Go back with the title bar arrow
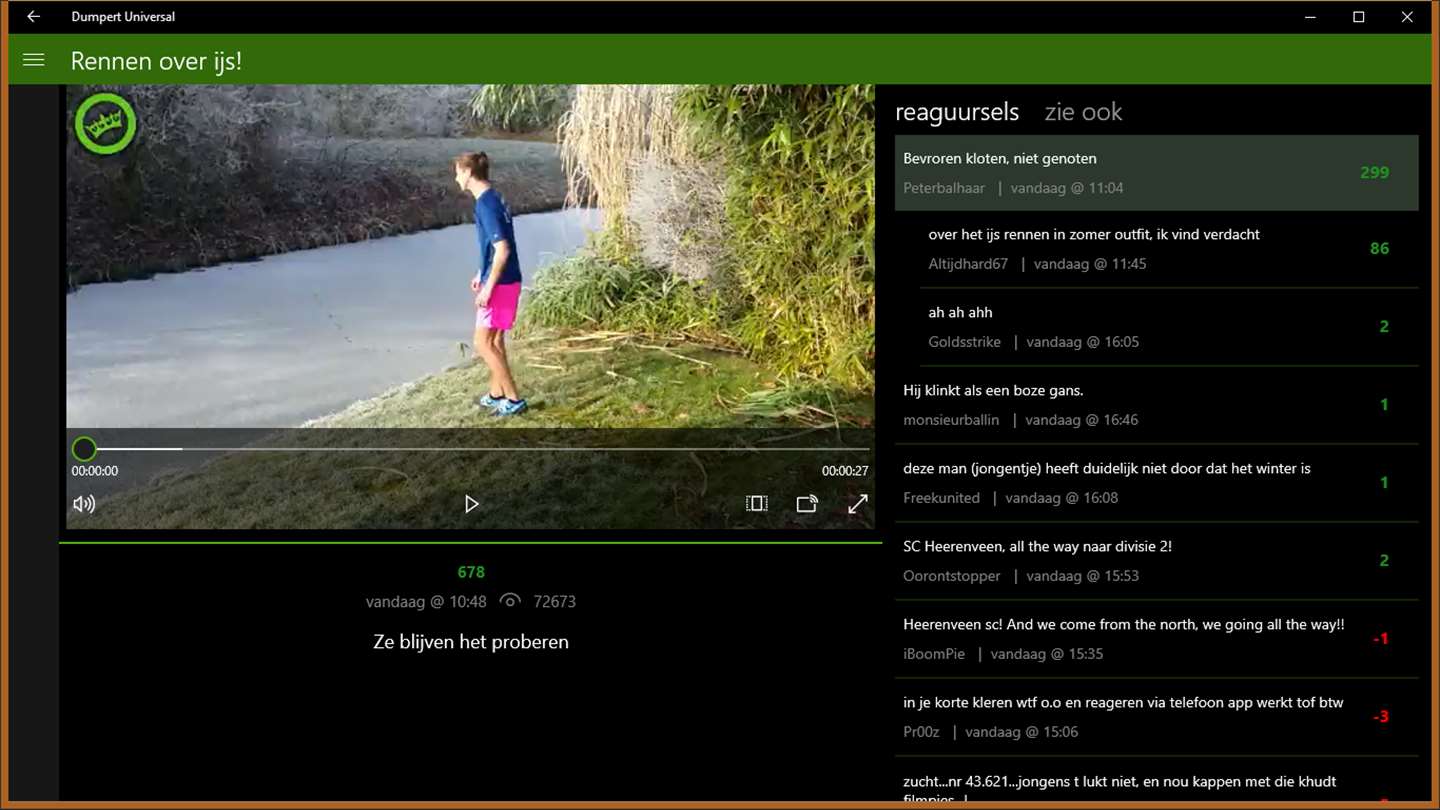 [x=33, y=17]
